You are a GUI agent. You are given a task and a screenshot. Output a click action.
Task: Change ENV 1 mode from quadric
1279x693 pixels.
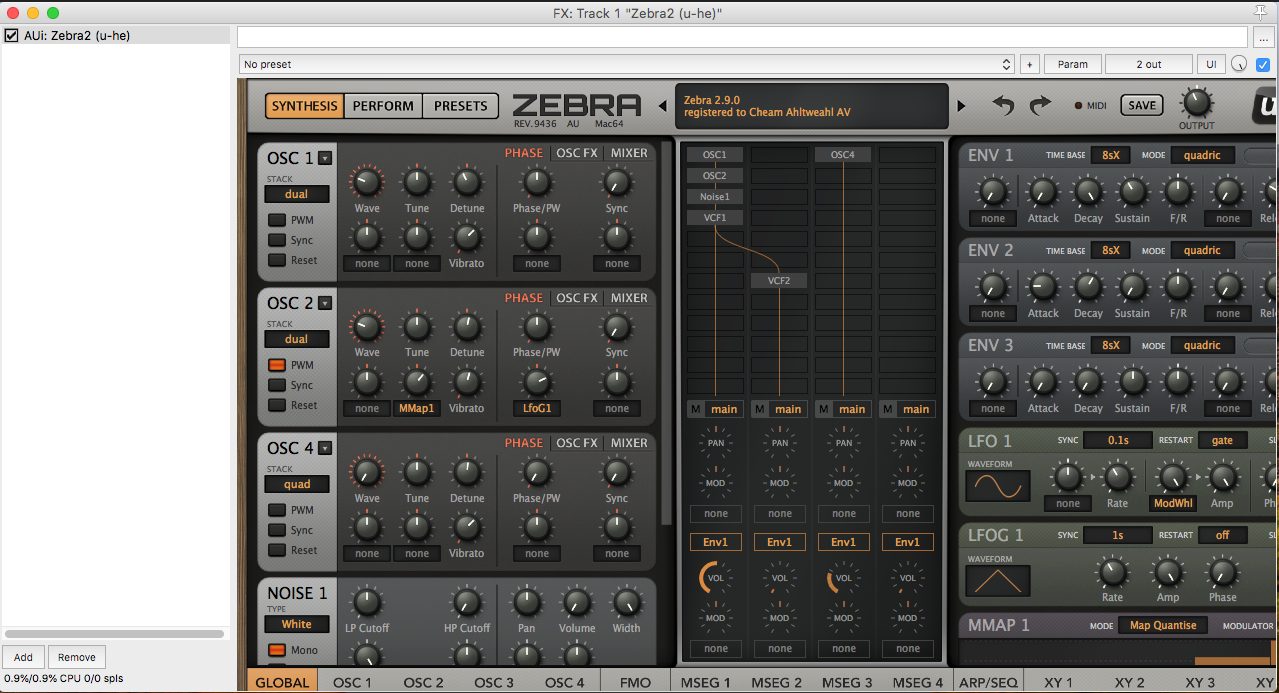pyautogui.click(x=1202, y=154)
